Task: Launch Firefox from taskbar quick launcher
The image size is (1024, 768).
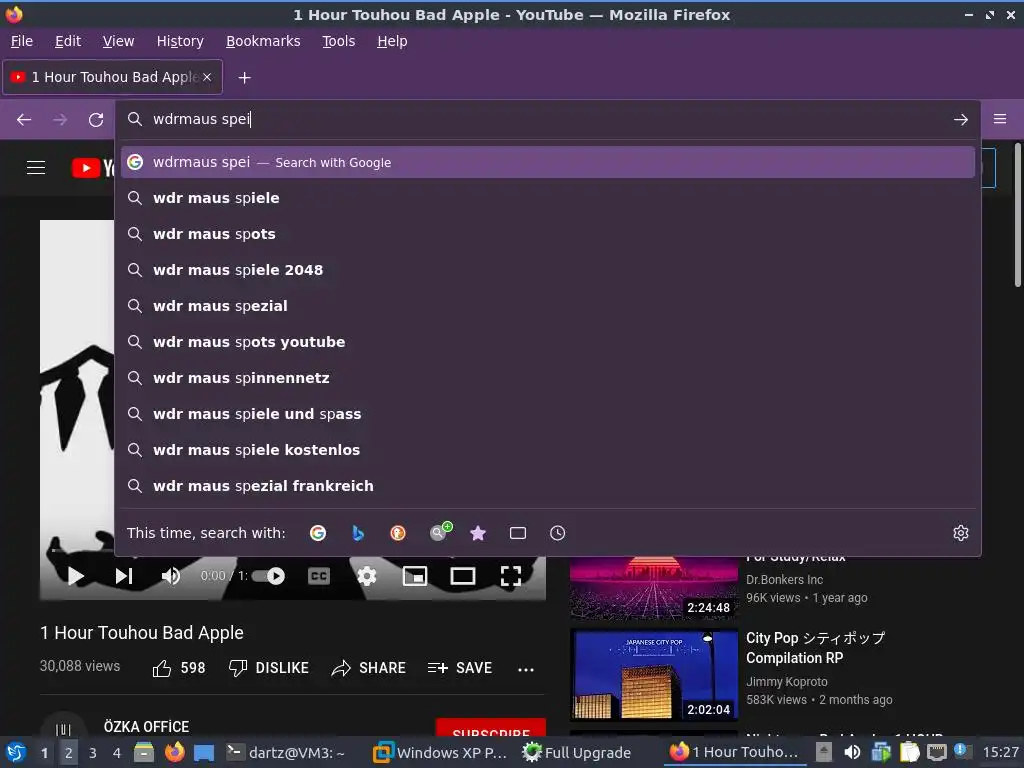Action: tap(174, 753)
